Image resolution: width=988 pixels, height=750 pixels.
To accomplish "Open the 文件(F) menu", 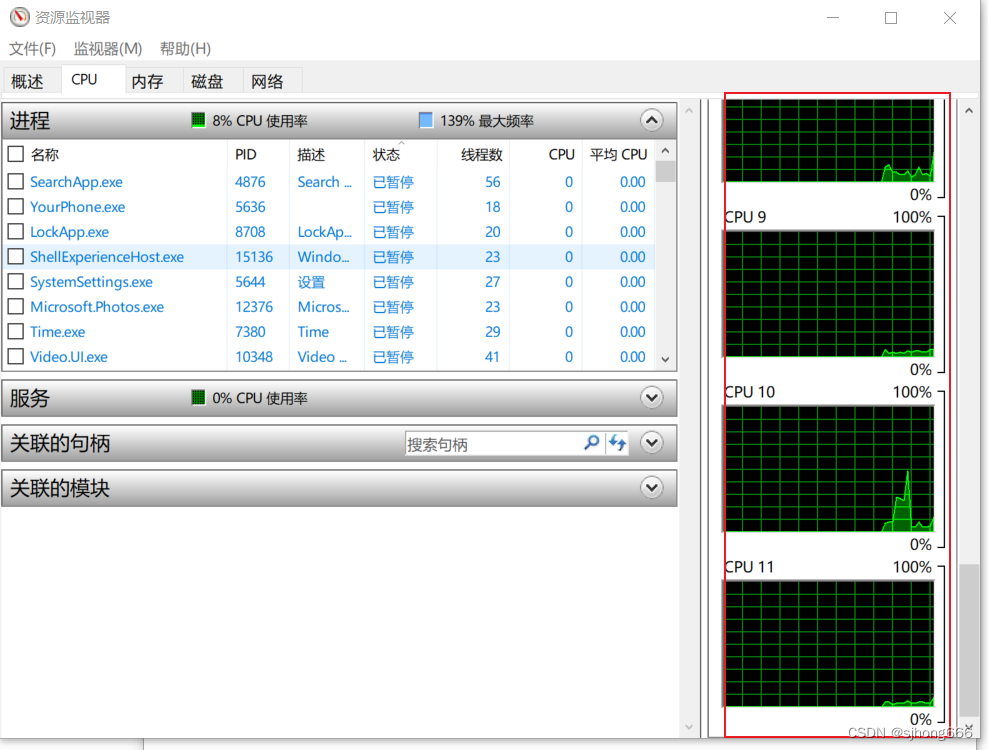I will [x=32, y=49].
